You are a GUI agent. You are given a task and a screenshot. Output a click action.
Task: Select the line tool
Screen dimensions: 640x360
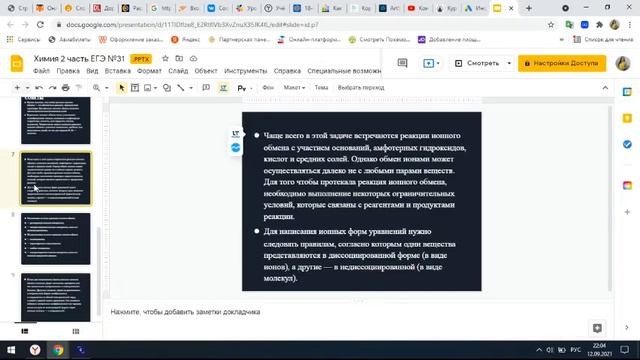(181, 88)
